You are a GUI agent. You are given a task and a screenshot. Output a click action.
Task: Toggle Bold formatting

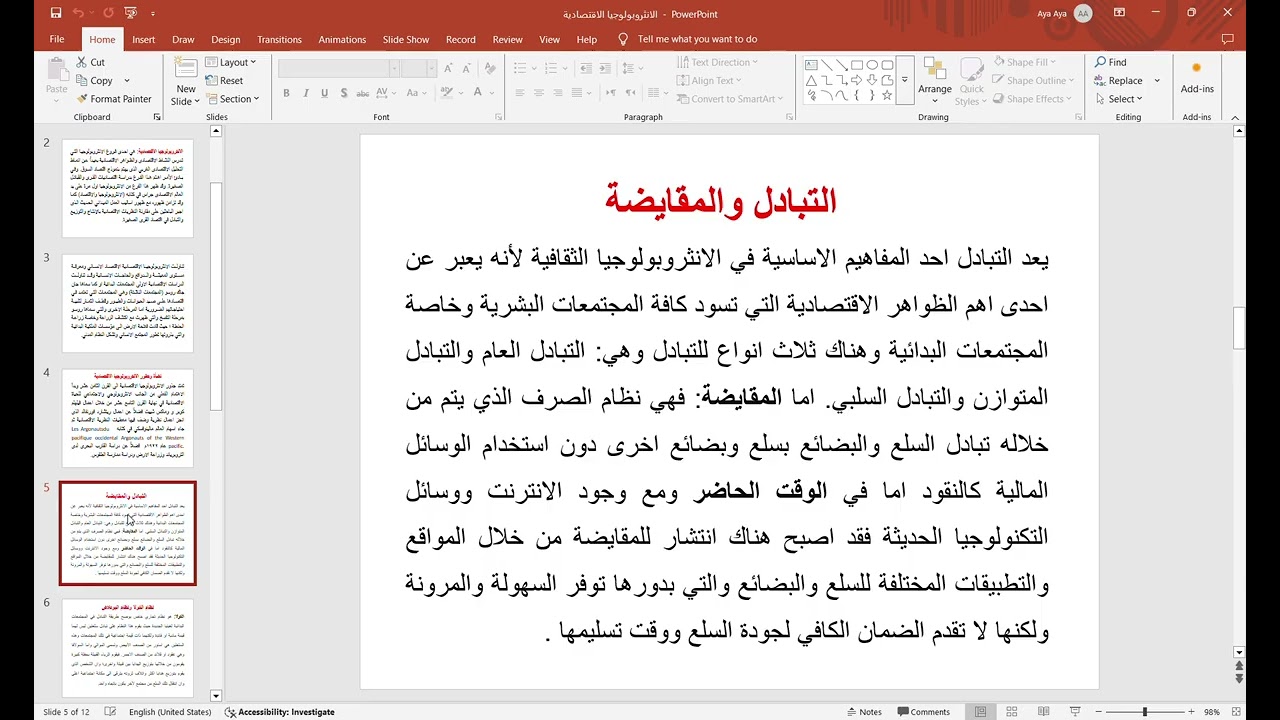coord(286,93)
